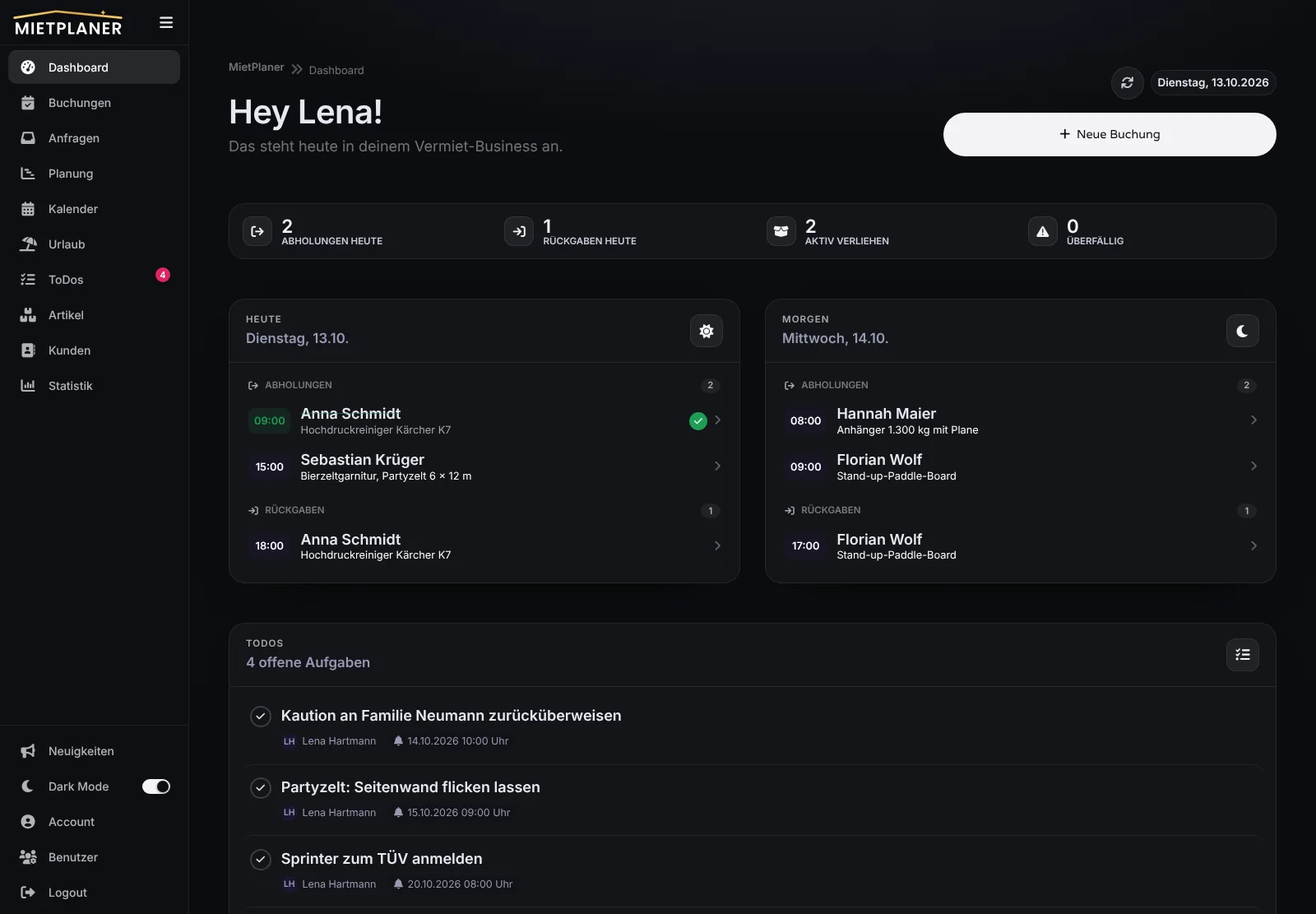Click the Anhänger 1.300 kg mit Plane text

tap(907, 430)
